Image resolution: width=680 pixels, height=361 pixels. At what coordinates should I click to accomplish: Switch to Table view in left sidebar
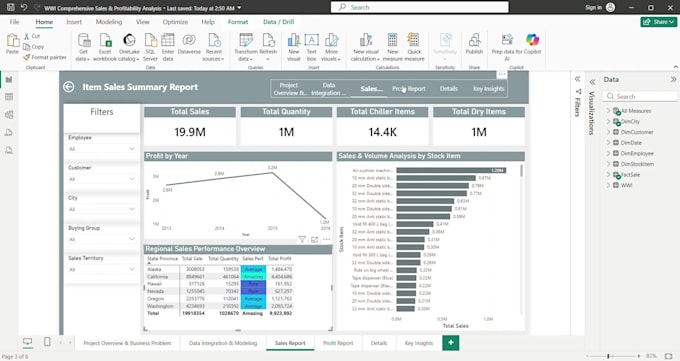[x=9, y=97]
